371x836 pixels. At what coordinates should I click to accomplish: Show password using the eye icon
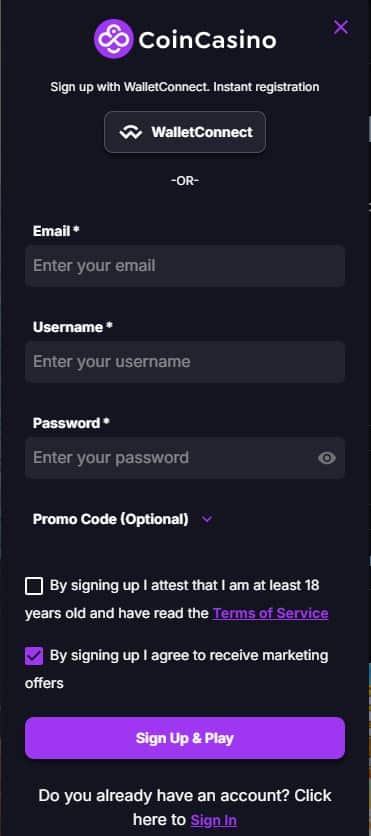[x=327, y=457]
